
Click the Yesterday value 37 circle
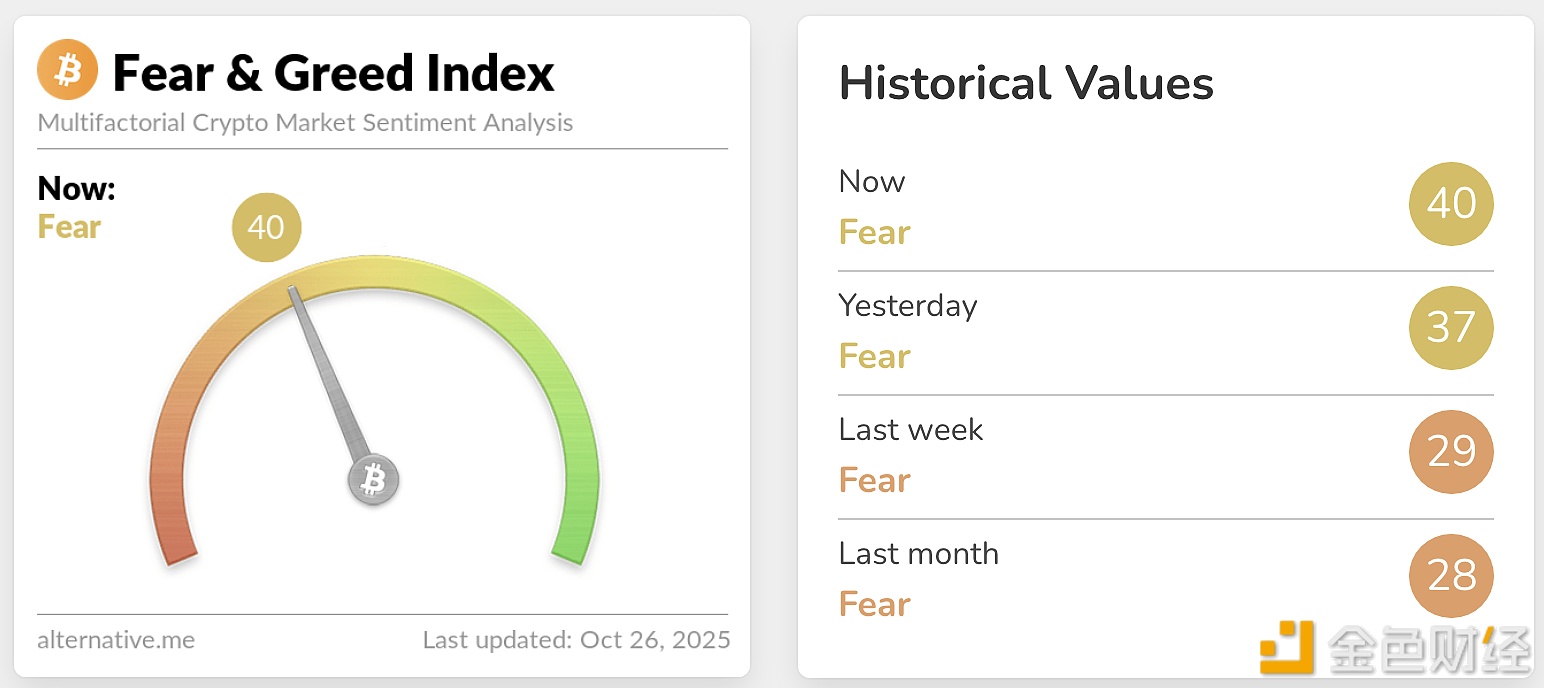(1450, 328)
